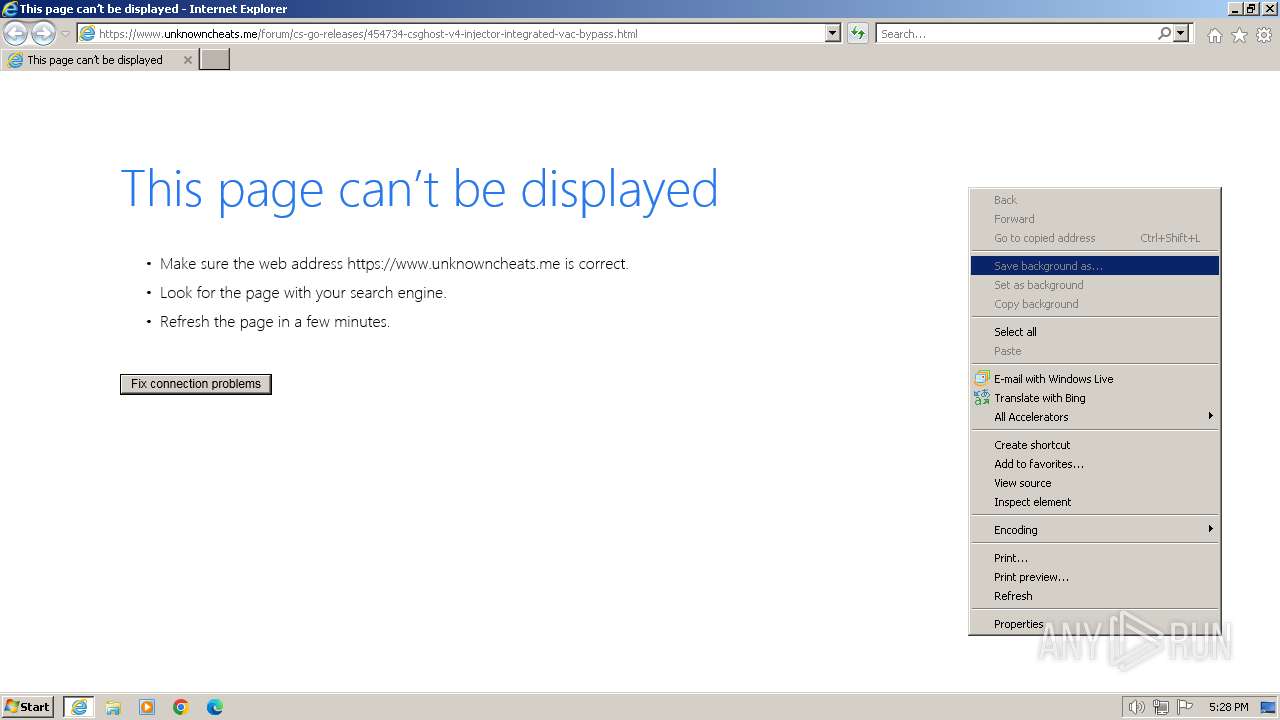Expand the address bar autocomplete dropdown
Image resolution: width=1280 pixels, height=720 pixels.
[833, 33]
